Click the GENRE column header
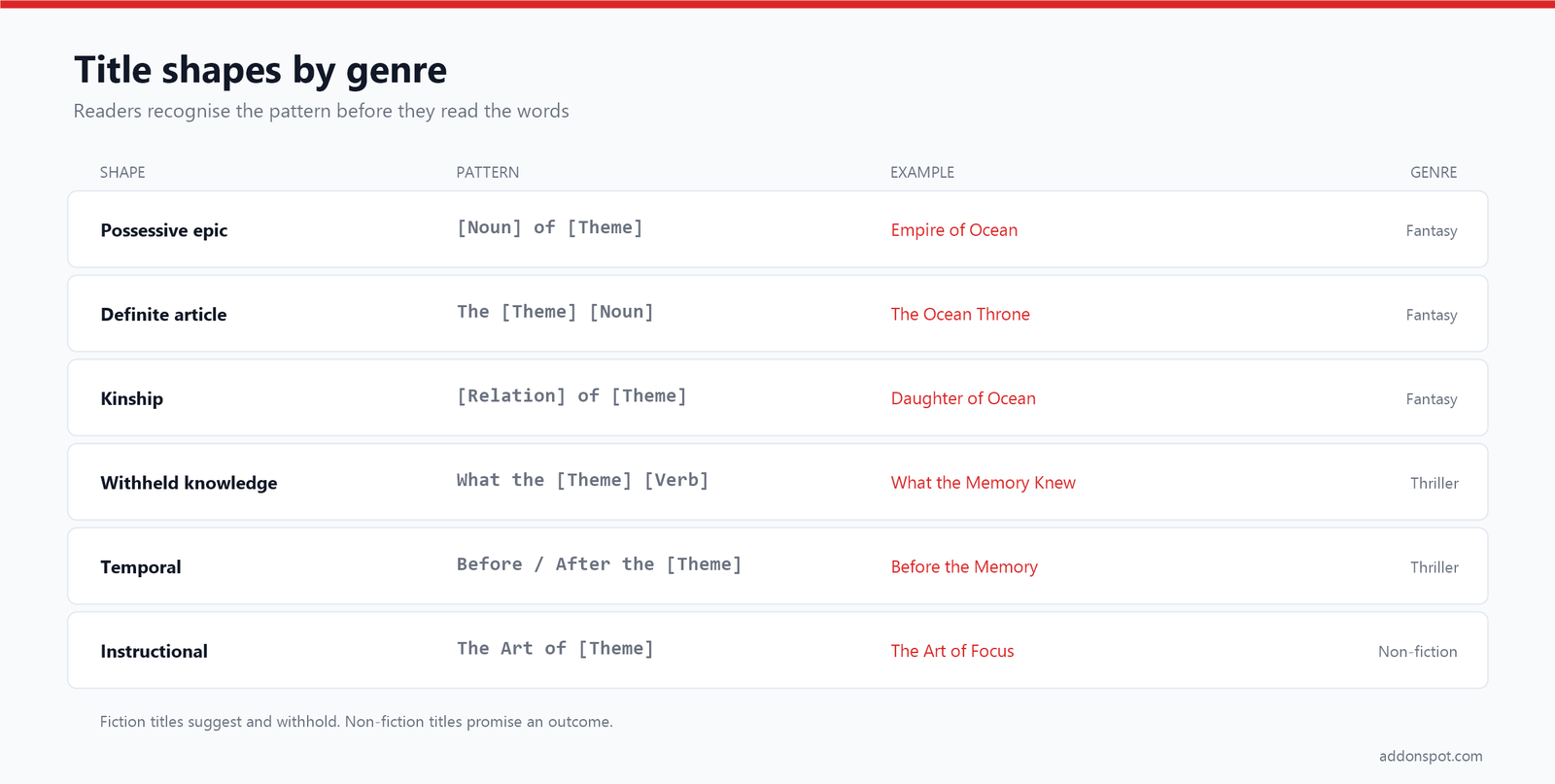The height and width of the screenshot is (784, 1555). tap(1434, 172)
